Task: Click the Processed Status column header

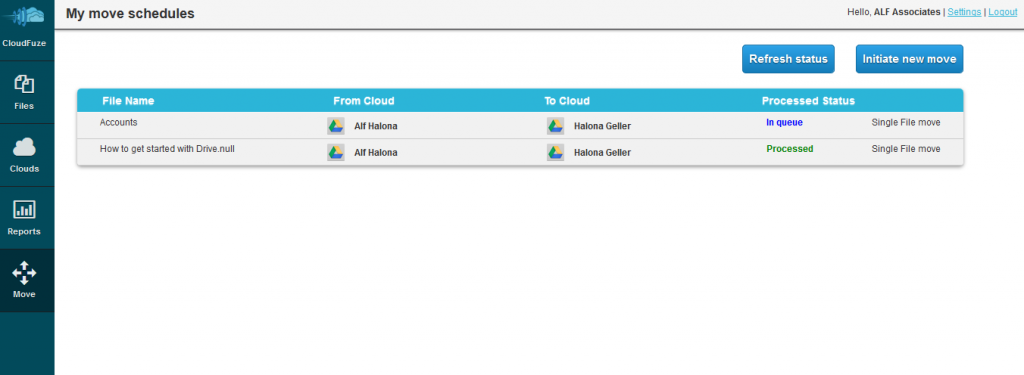Action: coord(808,101)
